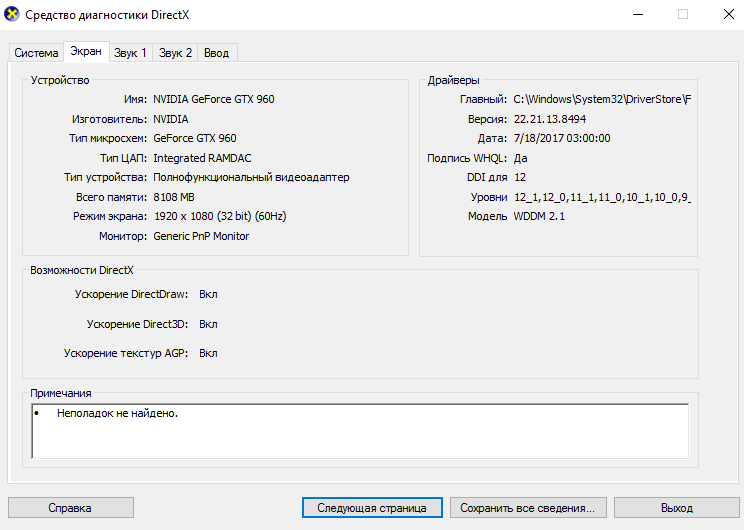Click DirectDraw acceleration status Вкл
Viewport: 744px width, 530px height.
coord(208,294)
